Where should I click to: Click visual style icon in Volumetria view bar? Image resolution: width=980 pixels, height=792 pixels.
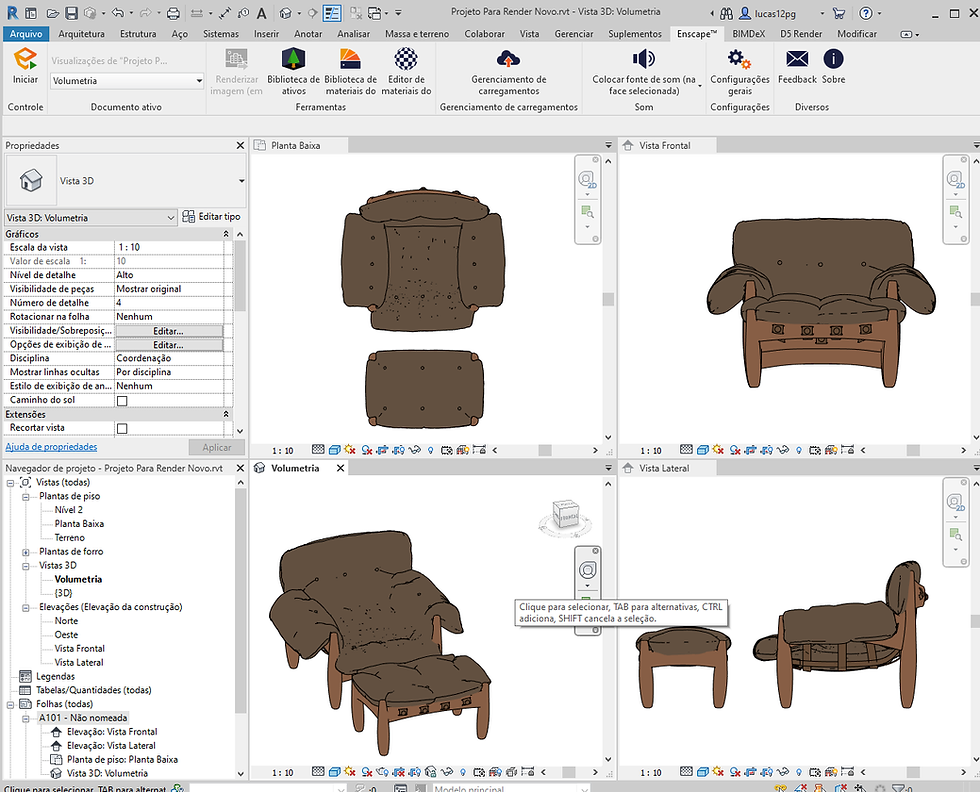tap(334, 772)
